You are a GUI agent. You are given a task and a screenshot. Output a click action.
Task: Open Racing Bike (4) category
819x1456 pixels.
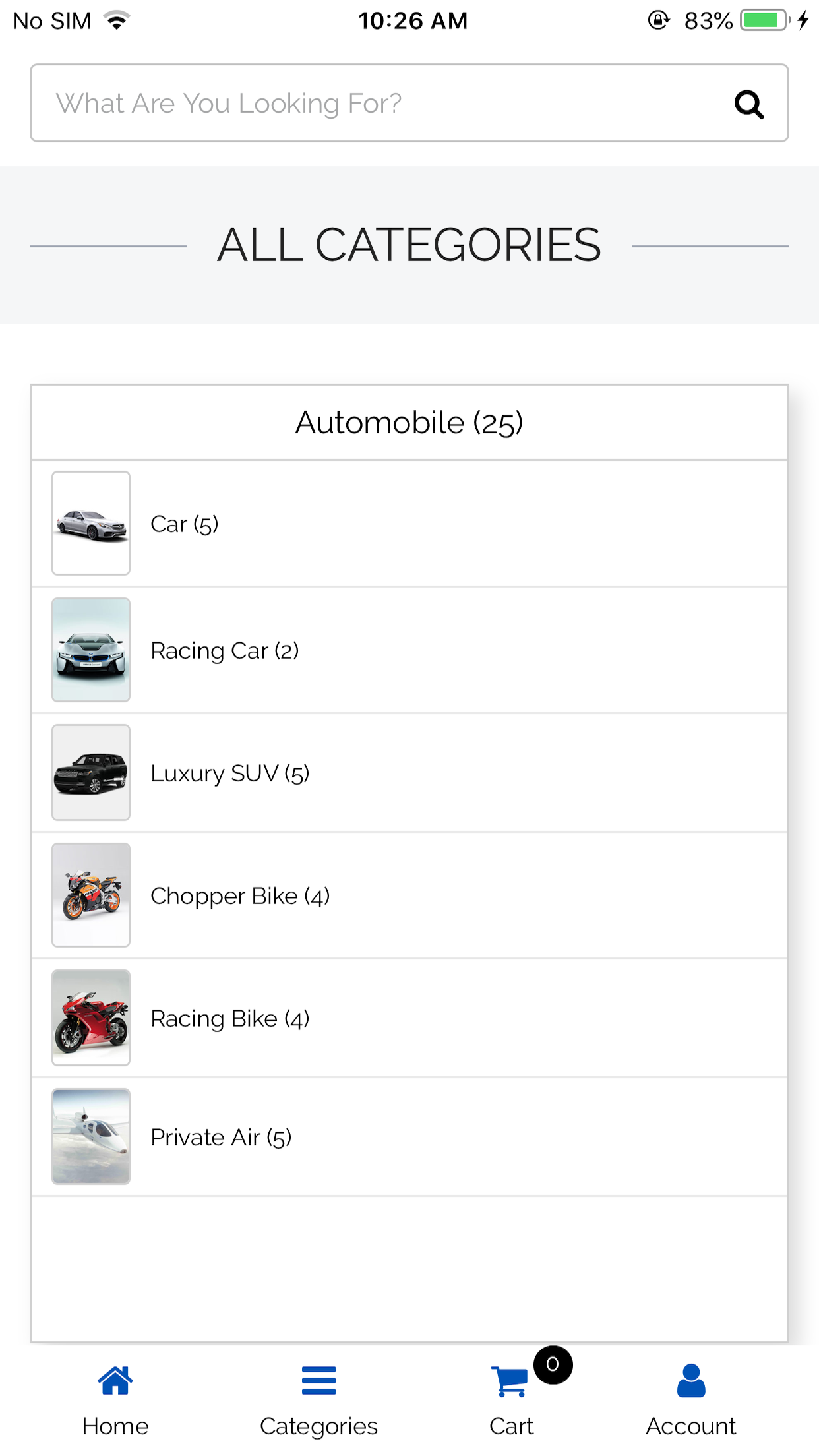(230, 1019)
